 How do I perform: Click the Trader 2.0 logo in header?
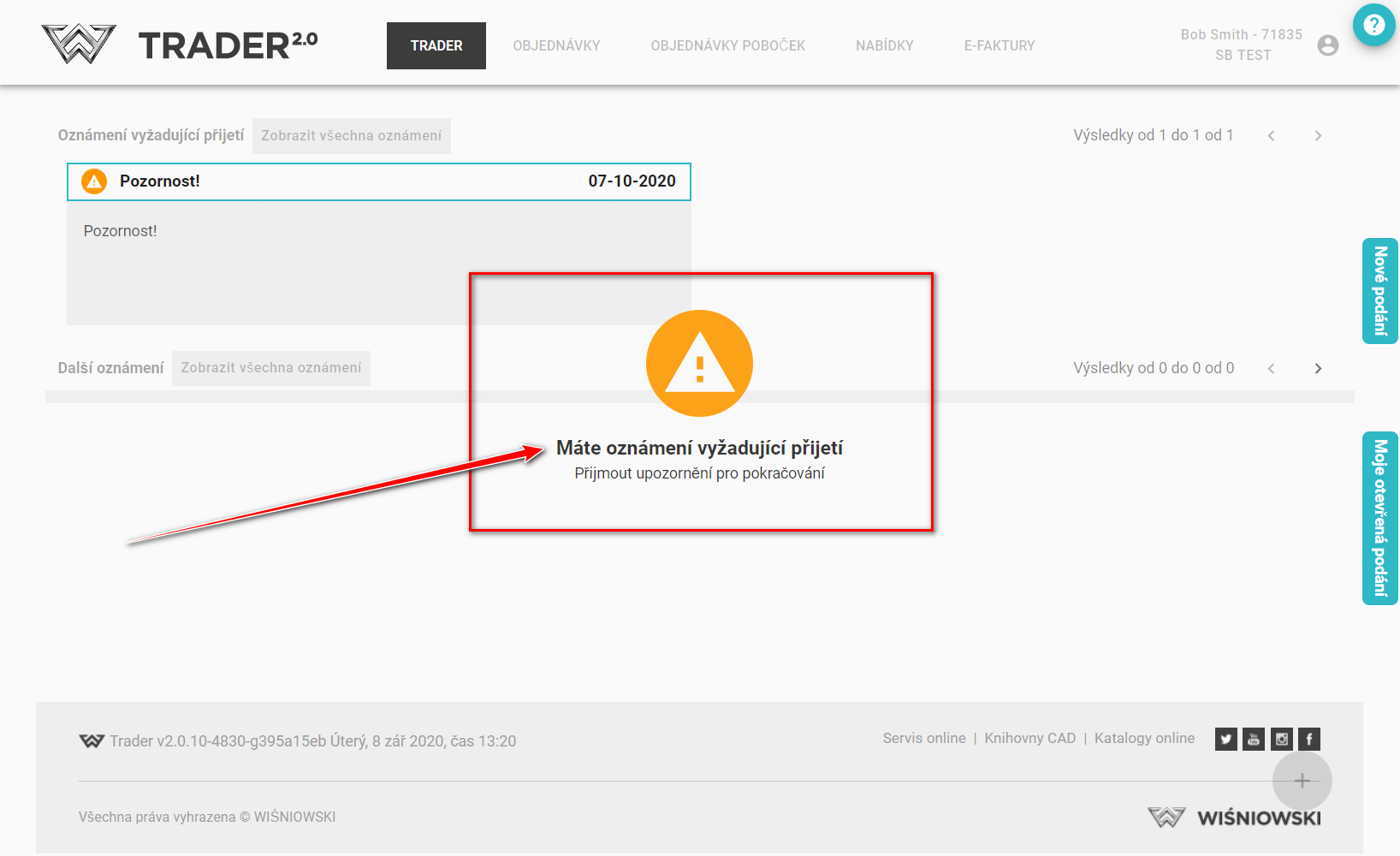coord(180,45)
